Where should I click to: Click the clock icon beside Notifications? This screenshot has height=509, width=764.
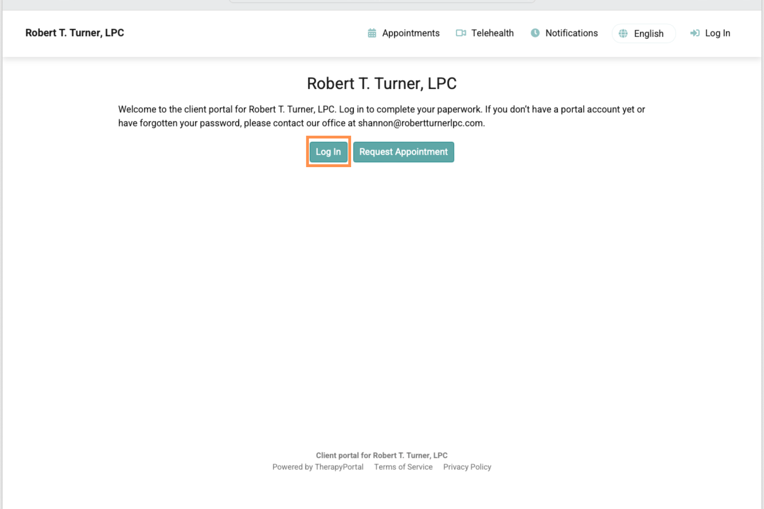(535, 33)
